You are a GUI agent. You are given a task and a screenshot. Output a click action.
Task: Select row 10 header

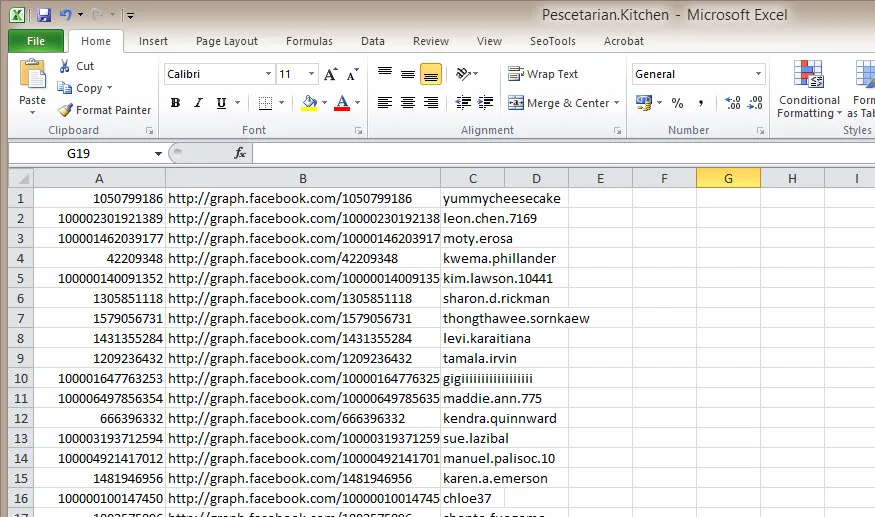[x=21, y=379]
